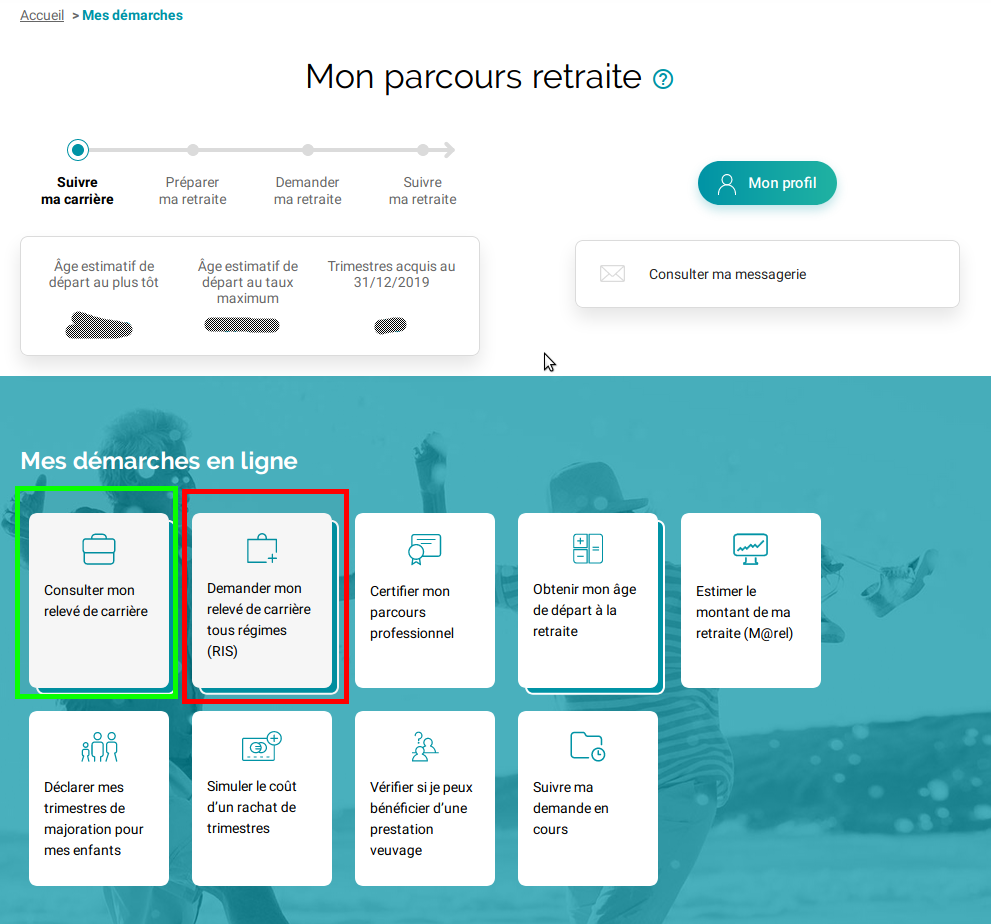Open Demander mon relevé de carrière tous régimes

click(262, 600)
